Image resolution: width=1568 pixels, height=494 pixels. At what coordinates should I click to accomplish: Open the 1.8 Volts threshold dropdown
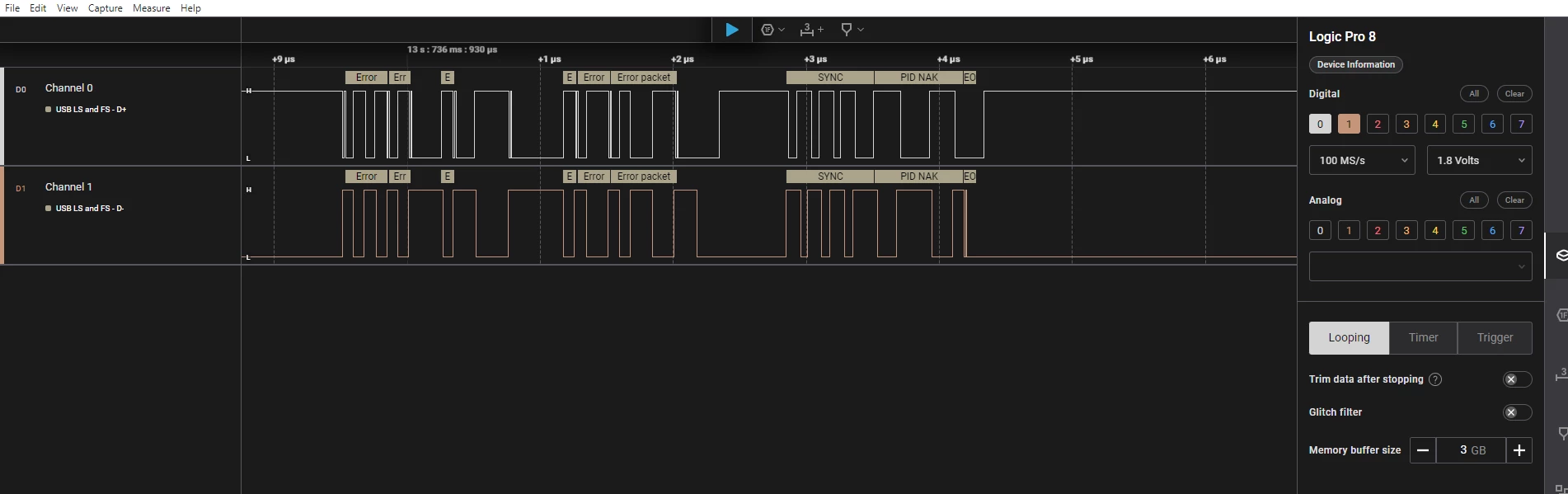click(1480, 160)
